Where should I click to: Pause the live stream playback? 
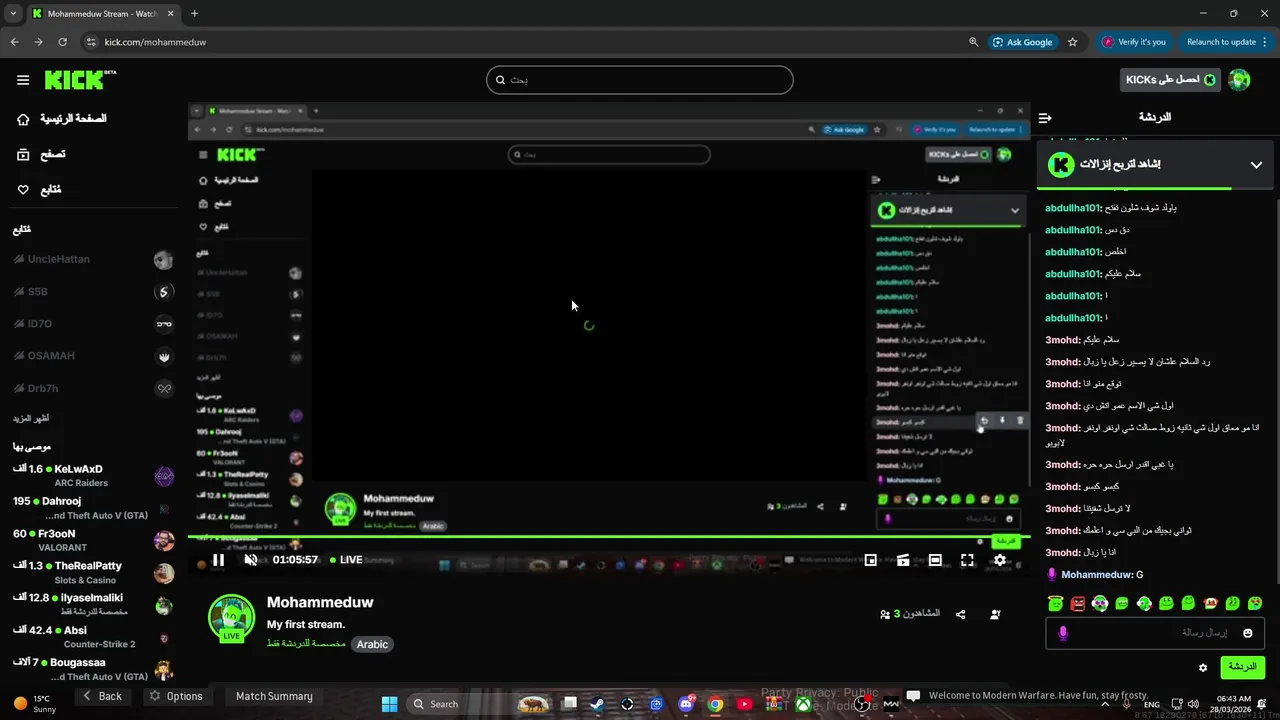click(x=218, y=560)
